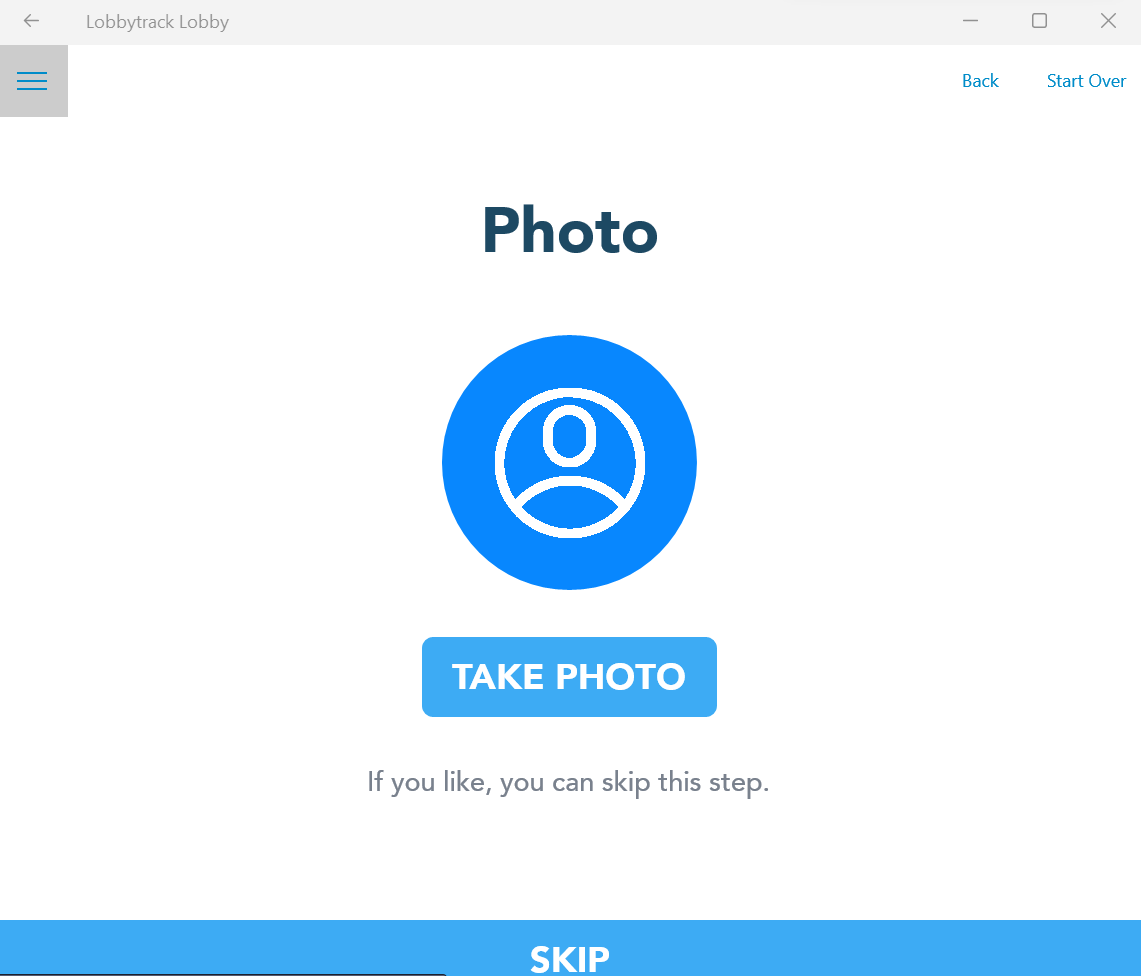Minimize the Lobbytrack Lobby window

(x=970, y=21)
